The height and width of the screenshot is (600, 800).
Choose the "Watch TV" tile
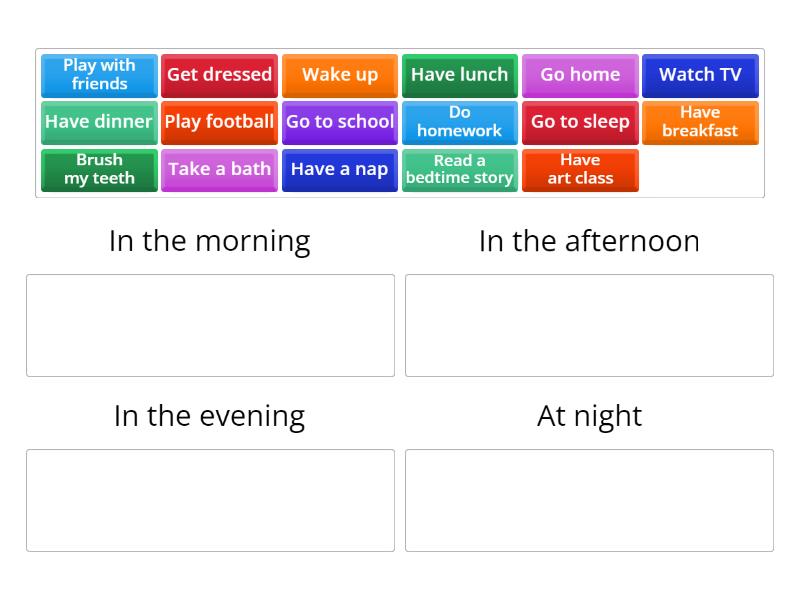700,75
